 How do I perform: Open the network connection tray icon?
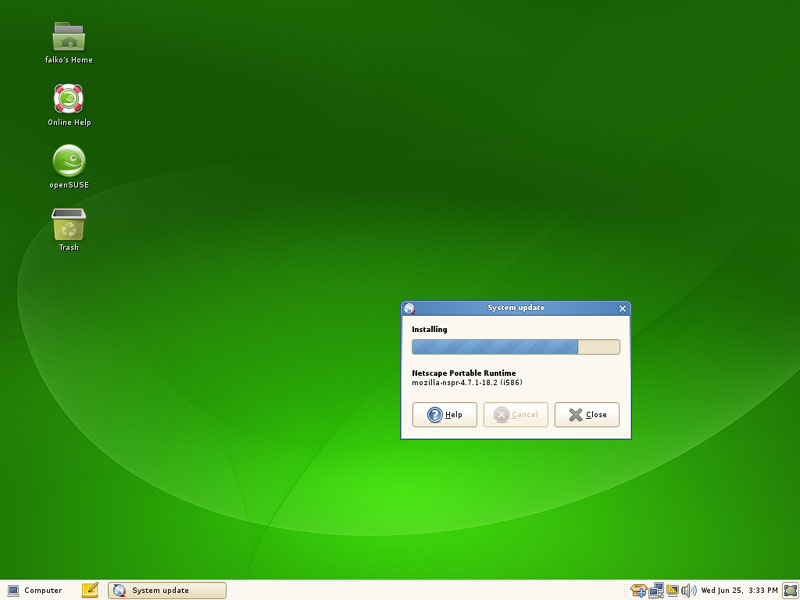(x=656, y=590)
